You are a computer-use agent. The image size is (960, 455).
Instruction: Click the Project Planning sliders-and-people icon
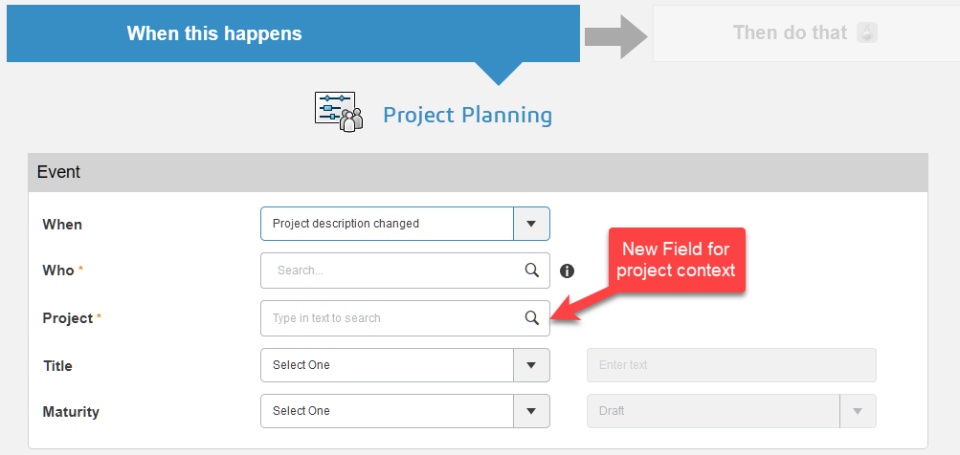click(x=339, y=112)
